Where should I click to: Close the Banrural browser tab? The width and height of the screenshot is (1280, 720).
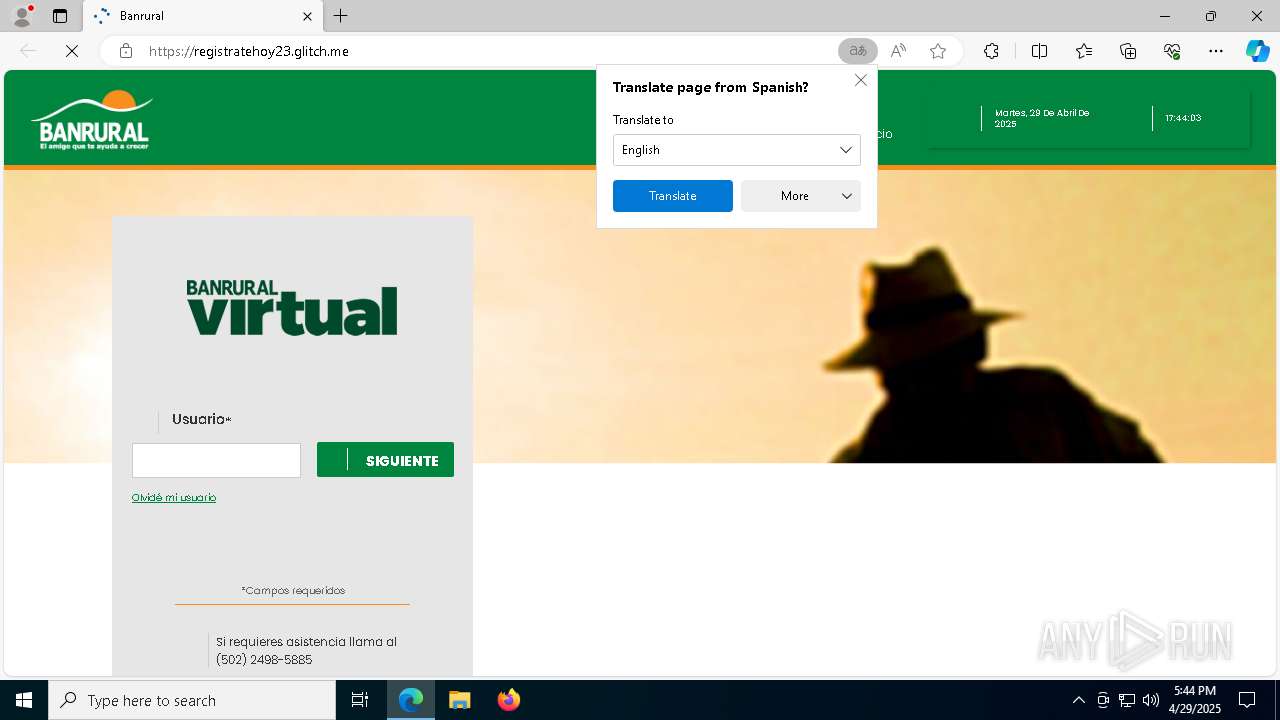pyautogui.click(x=308, y=16)
